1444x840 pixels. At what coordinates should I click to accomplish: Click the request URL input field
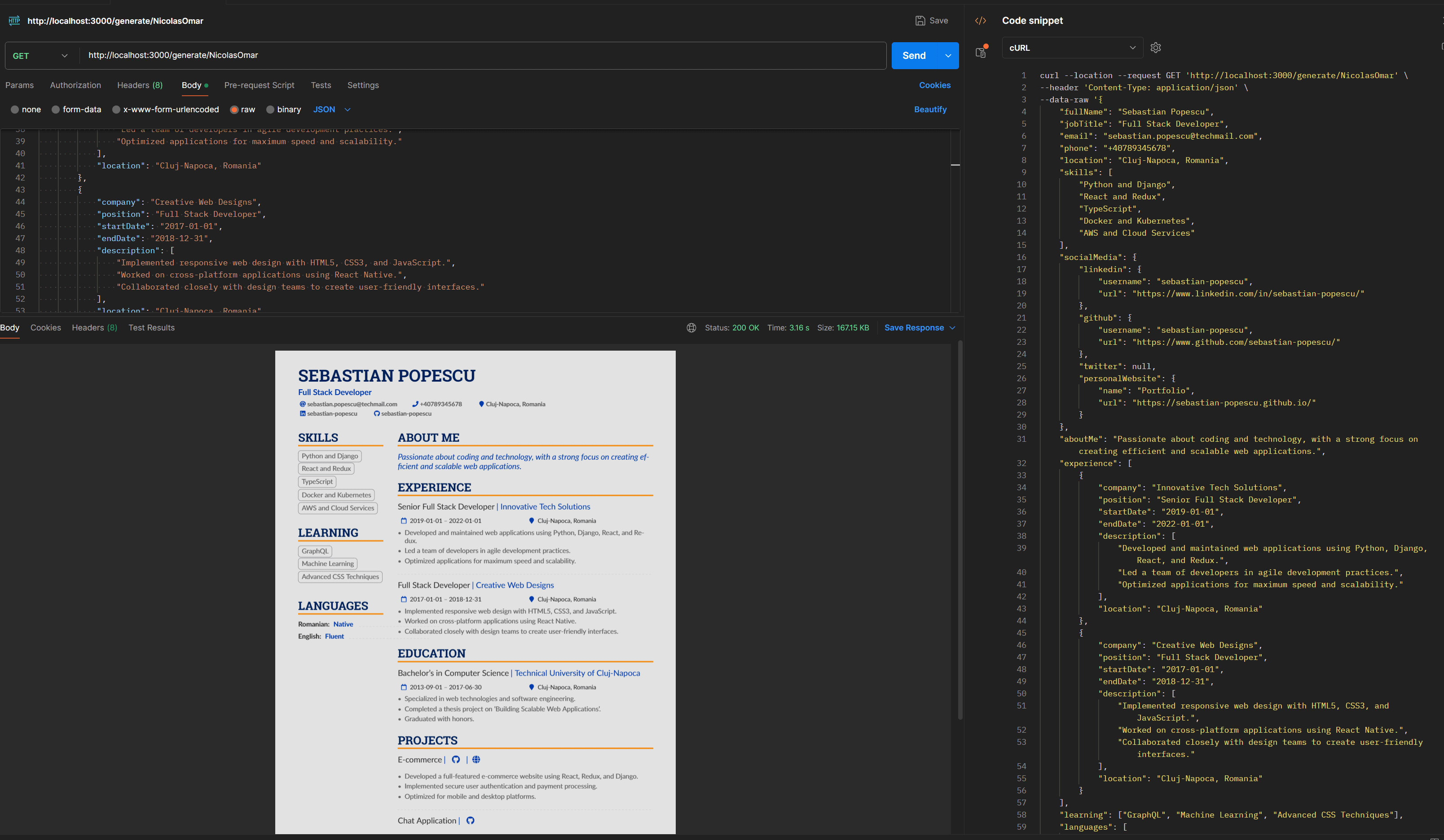click(x=481, y=56)
